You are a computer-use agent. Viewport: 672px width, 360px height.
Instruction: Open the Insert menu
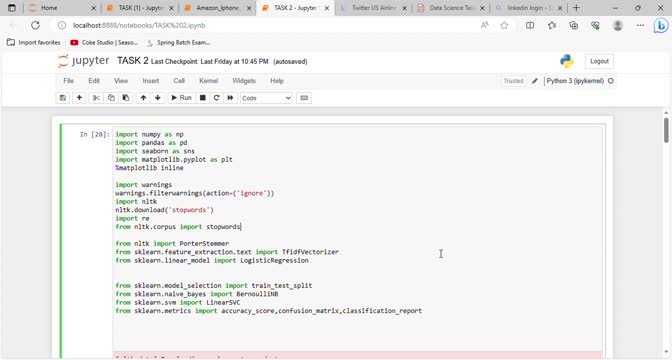pos(150,81)
